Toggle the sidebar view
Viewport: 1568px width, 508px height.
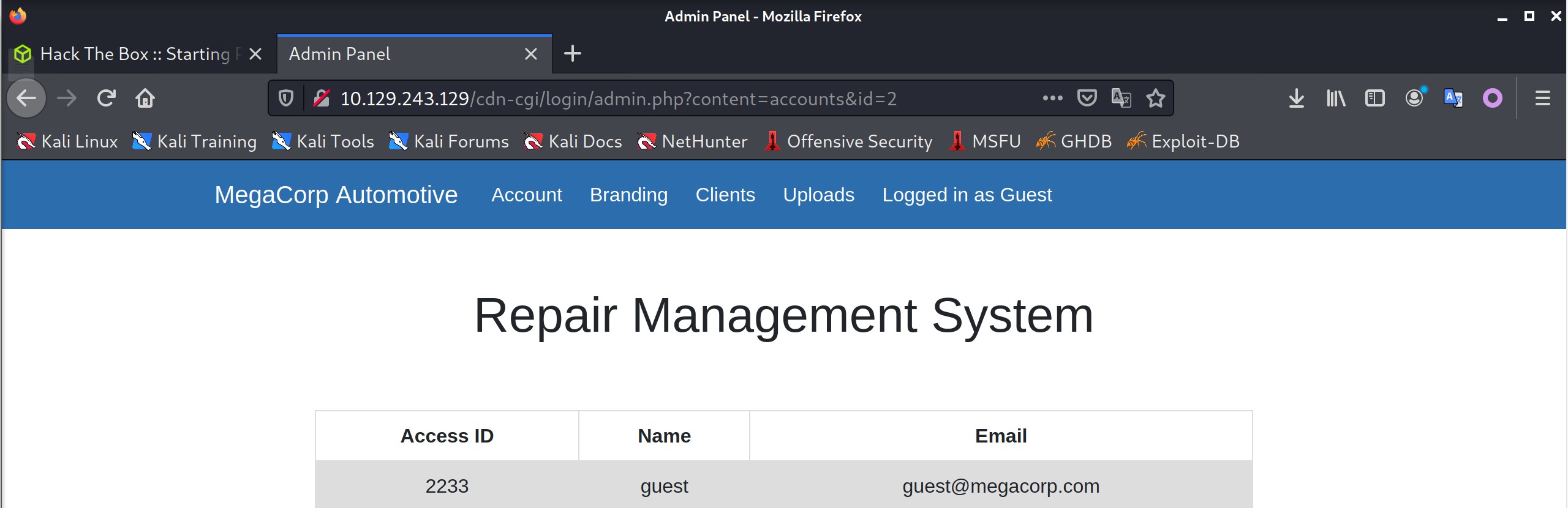[x=1375, y=98]
